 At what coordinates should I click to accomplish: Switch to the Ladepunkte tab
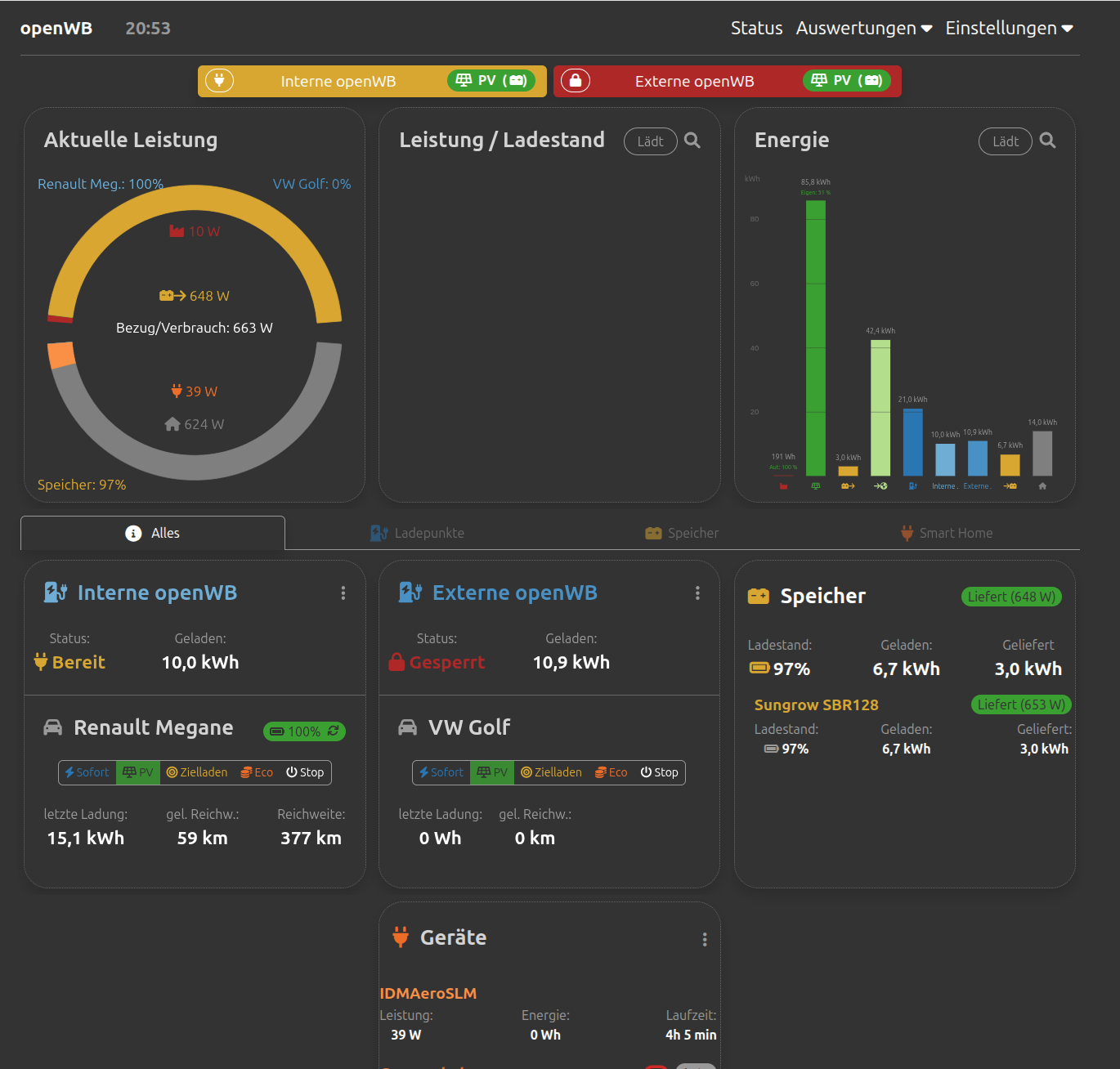[418, 533]
